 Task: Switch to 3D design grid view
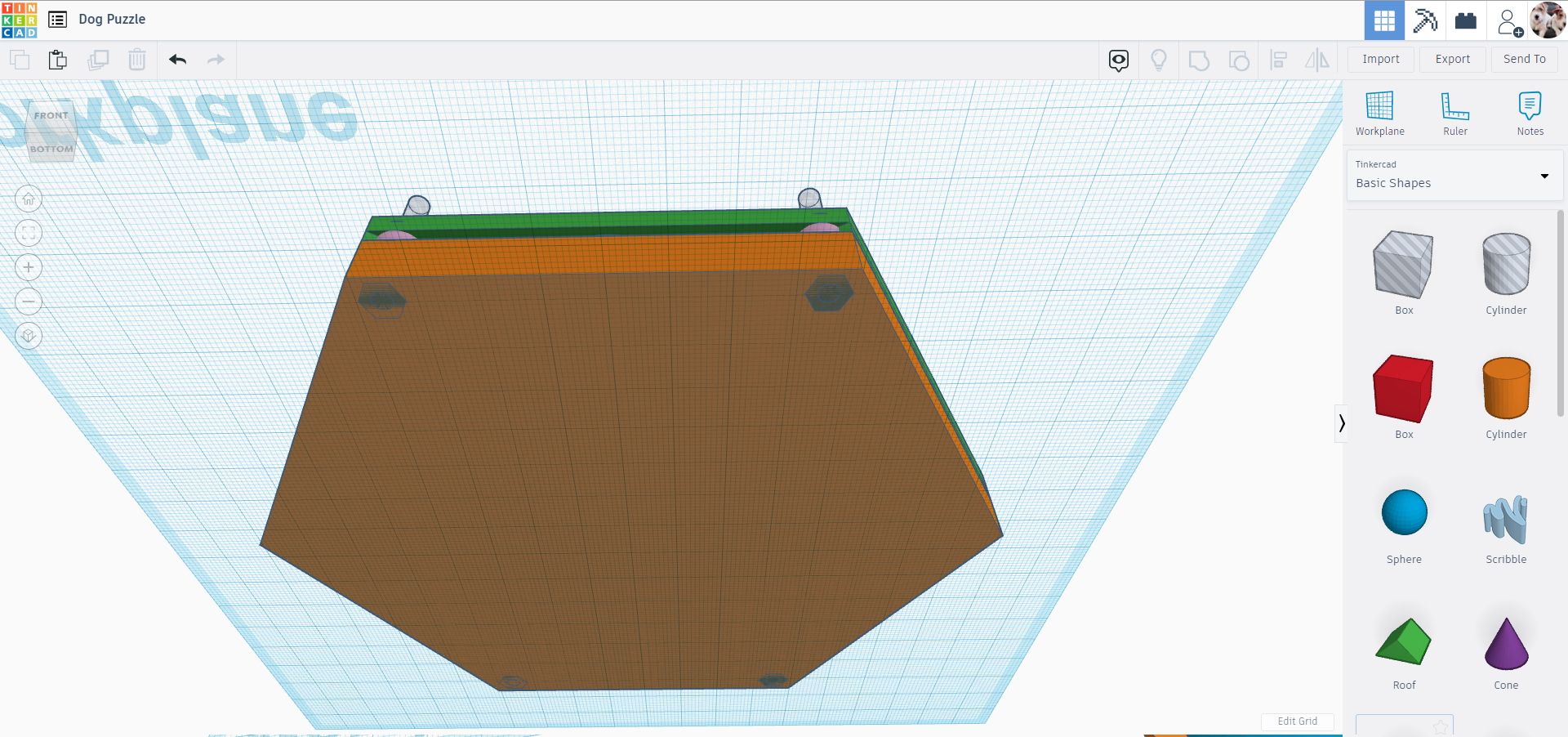coord(1384,20)
